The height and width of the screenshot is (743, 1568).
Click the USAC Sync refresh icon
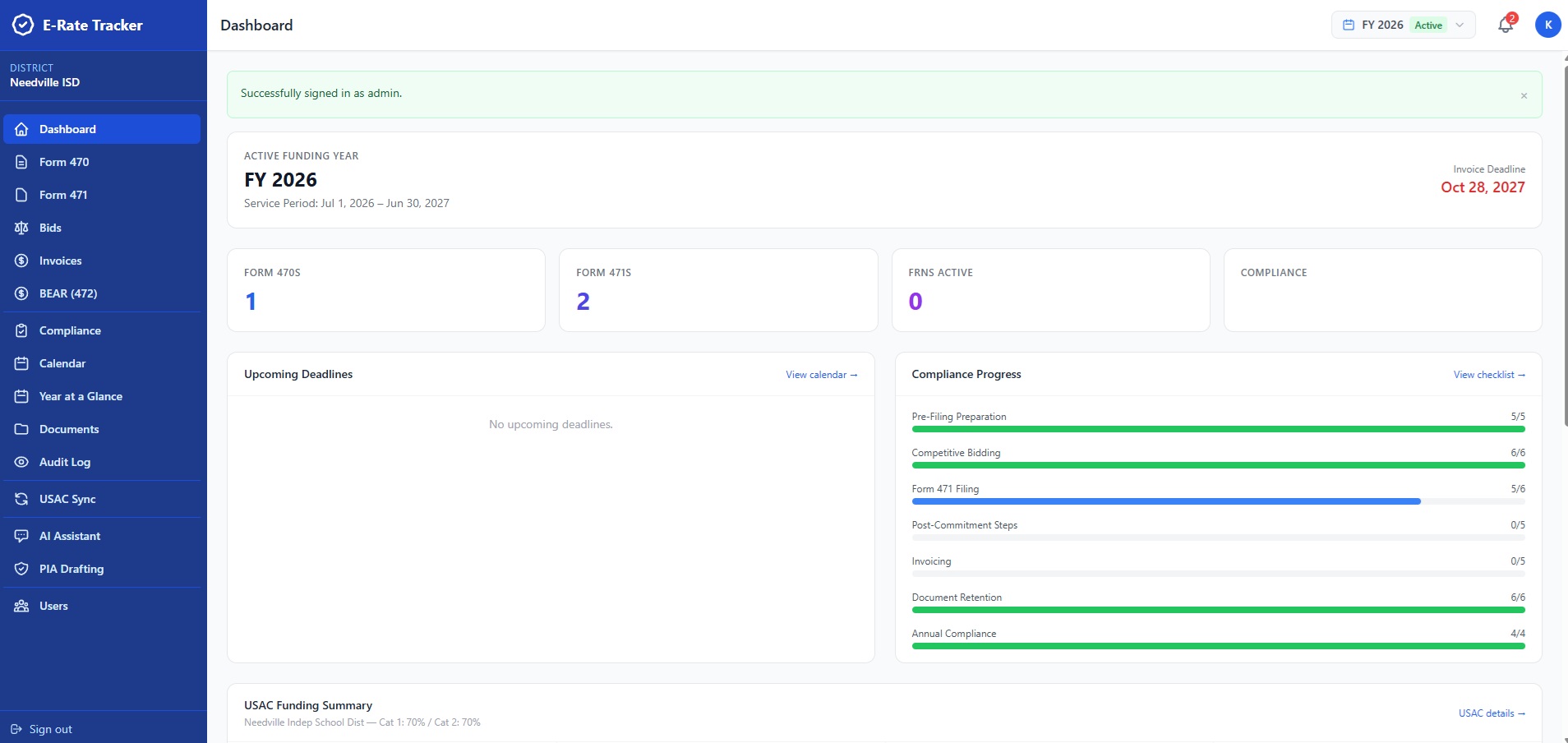coord(21,499)
